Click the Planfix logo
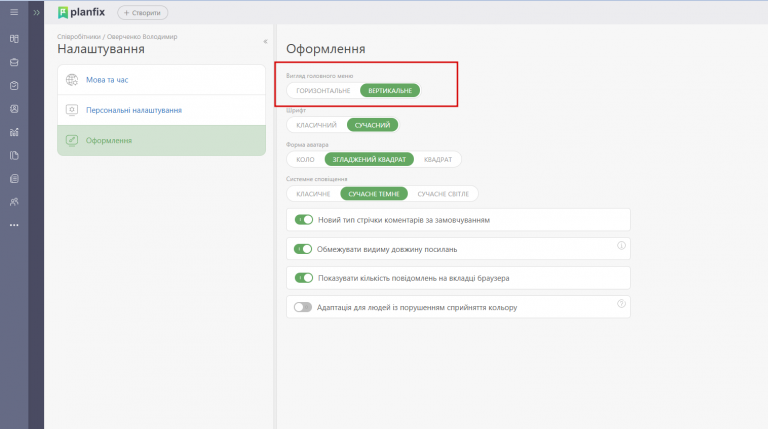The width and height of the screenshot is (768, 429). [83, 12]
